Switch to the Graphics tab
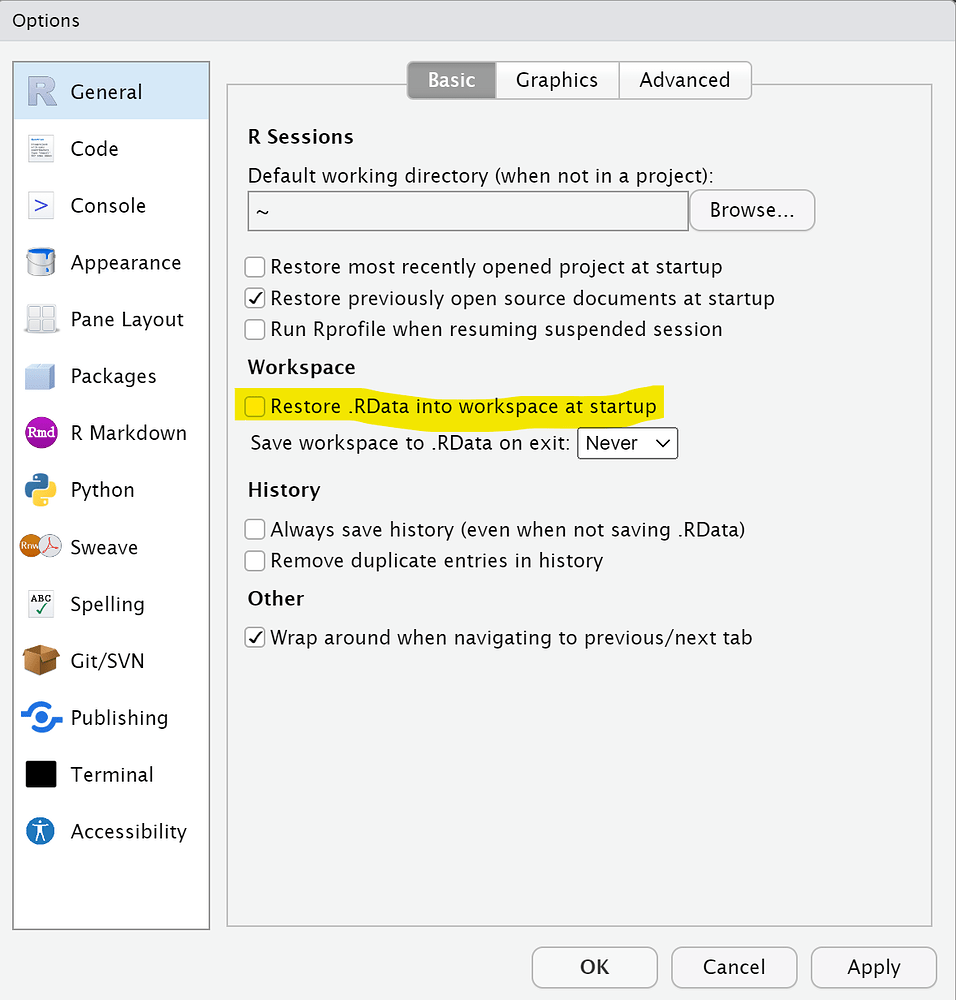Image resolution: width=956 pixels, height=1000 pixels. pos(557,80)
